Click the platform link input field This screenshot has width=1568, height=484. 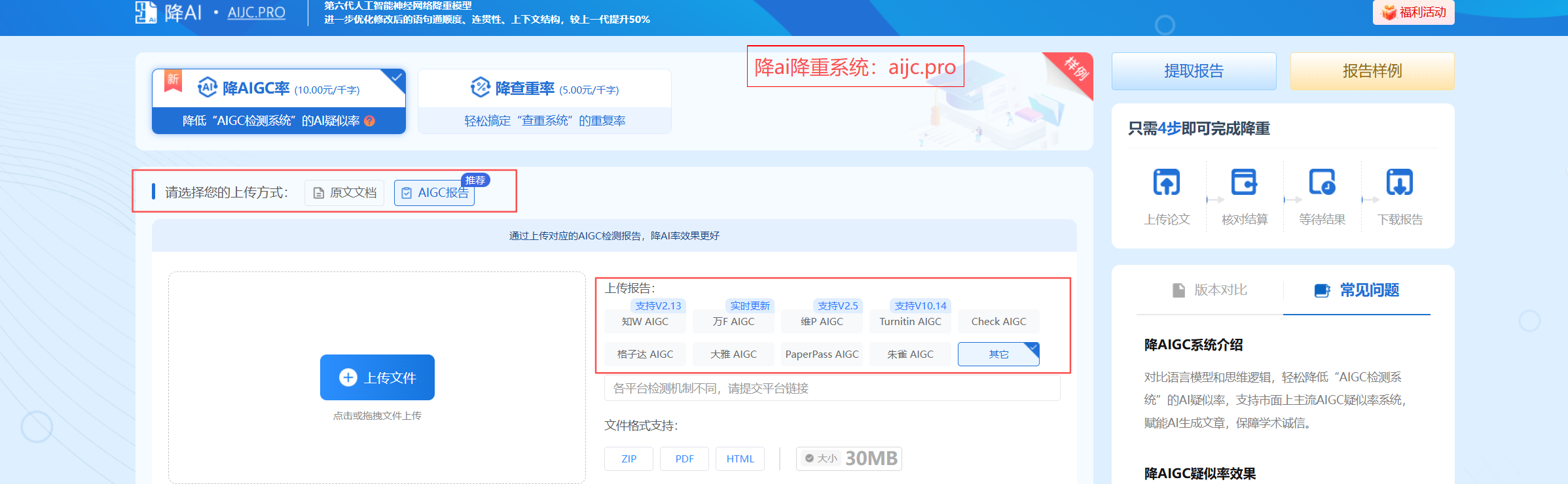click(x=831, y=389)
